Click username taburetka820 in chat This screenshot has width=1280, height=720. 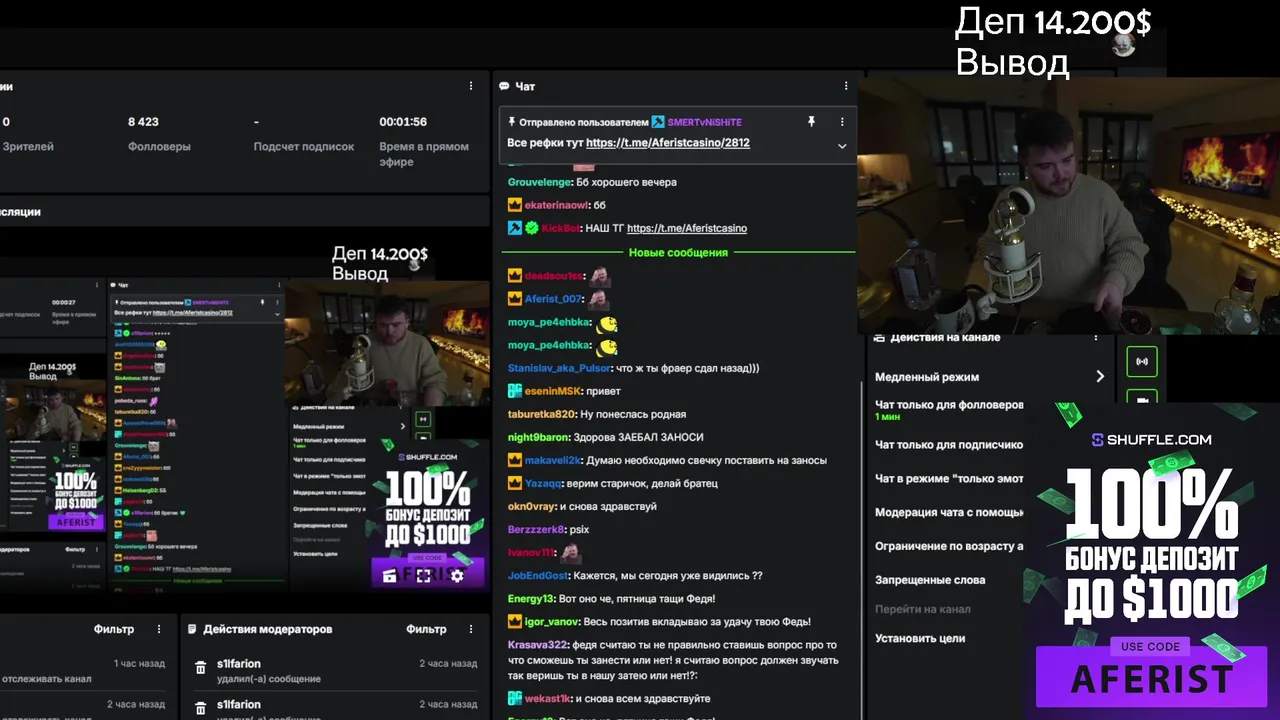coord(541,414)
